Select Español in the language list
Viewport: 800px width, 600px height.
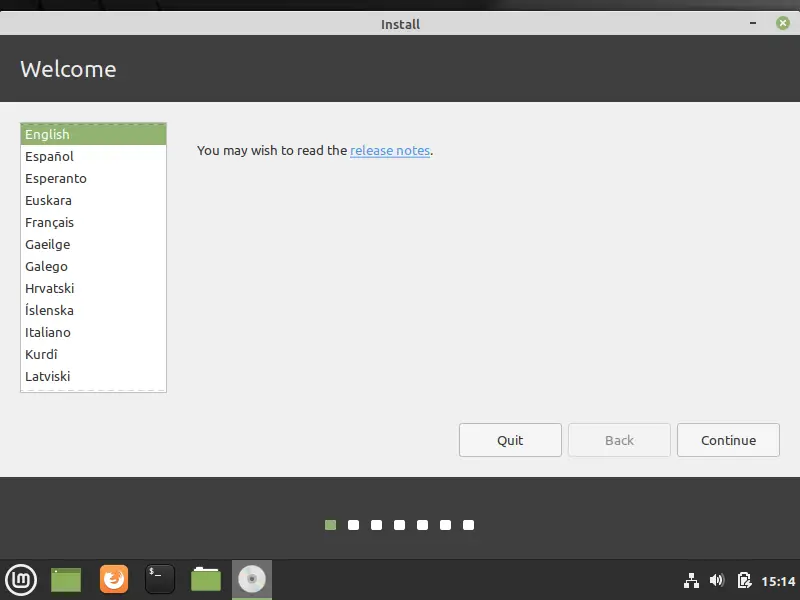tap(93, 156)
